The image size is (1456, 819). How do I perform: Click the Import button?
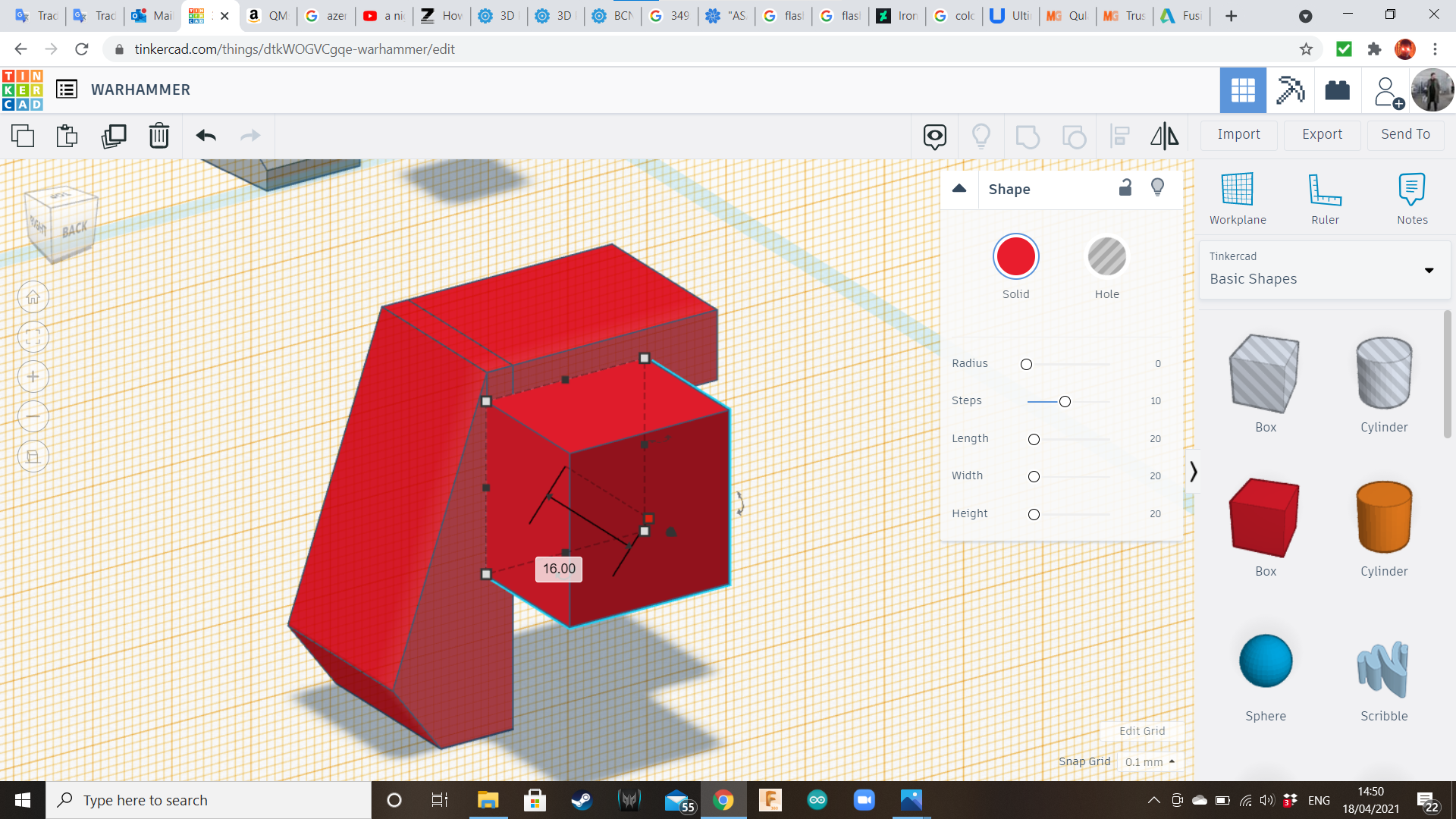coord(1238,134)
